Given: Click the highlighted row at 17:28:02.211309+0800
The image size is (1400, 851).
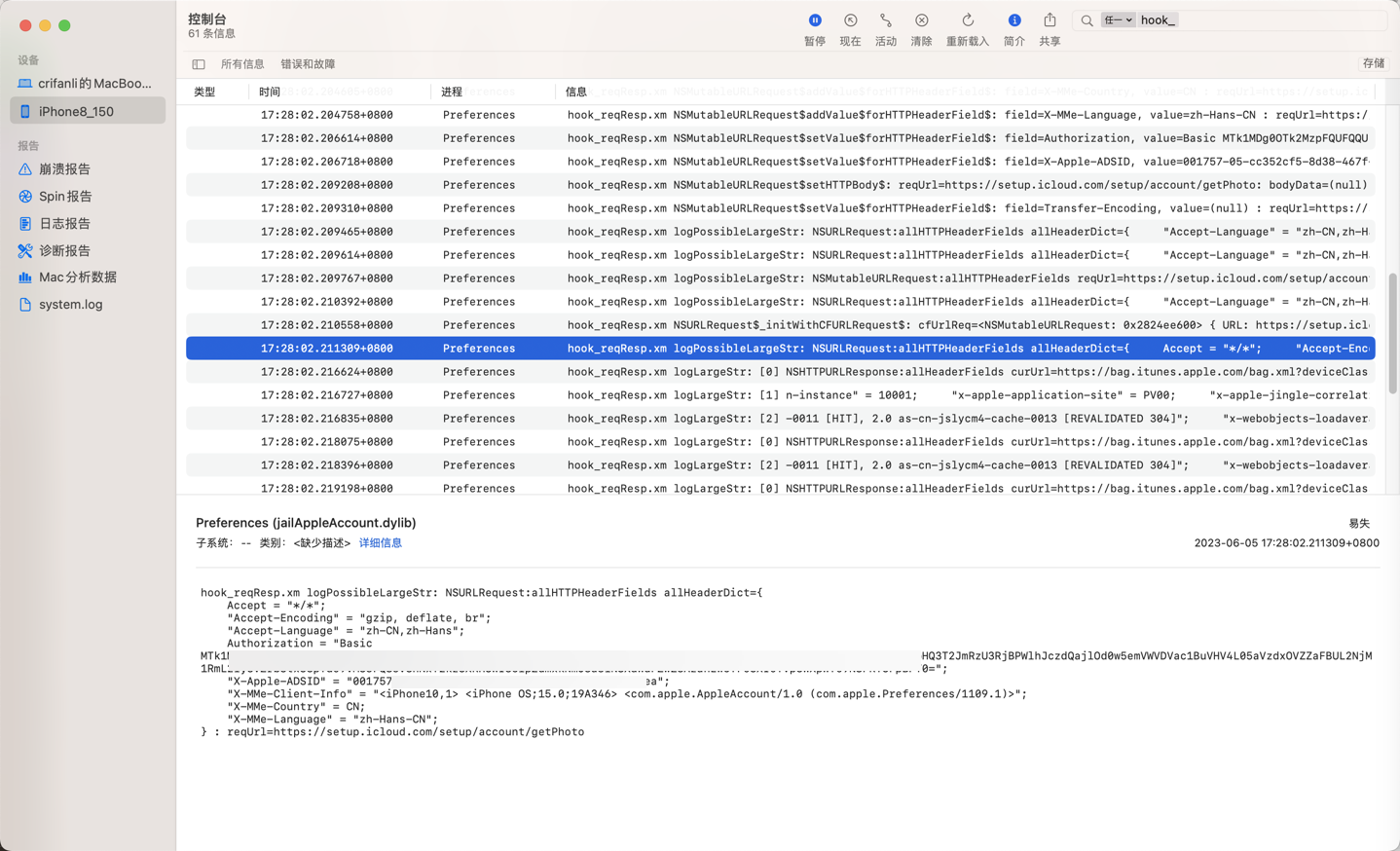Looking at the screenshot, I should [781, 349].
